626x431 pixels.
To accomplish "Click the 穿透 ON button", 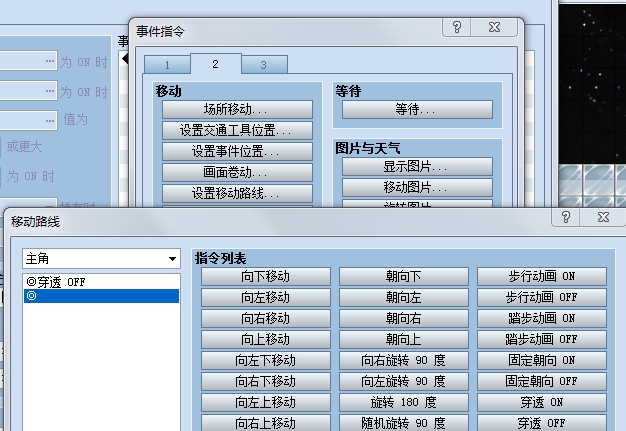I will coord(542,402).
